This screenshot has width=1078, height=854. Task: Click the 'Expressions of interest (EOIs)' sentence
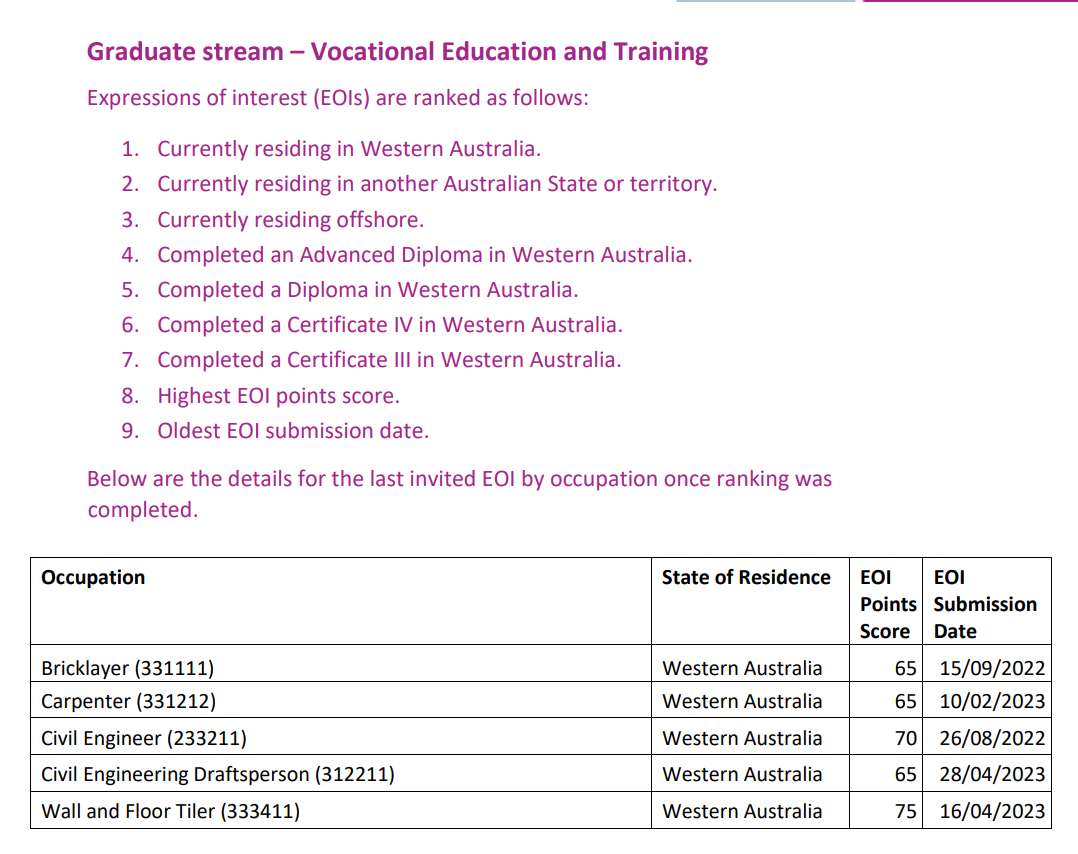(x=337, y=98)
